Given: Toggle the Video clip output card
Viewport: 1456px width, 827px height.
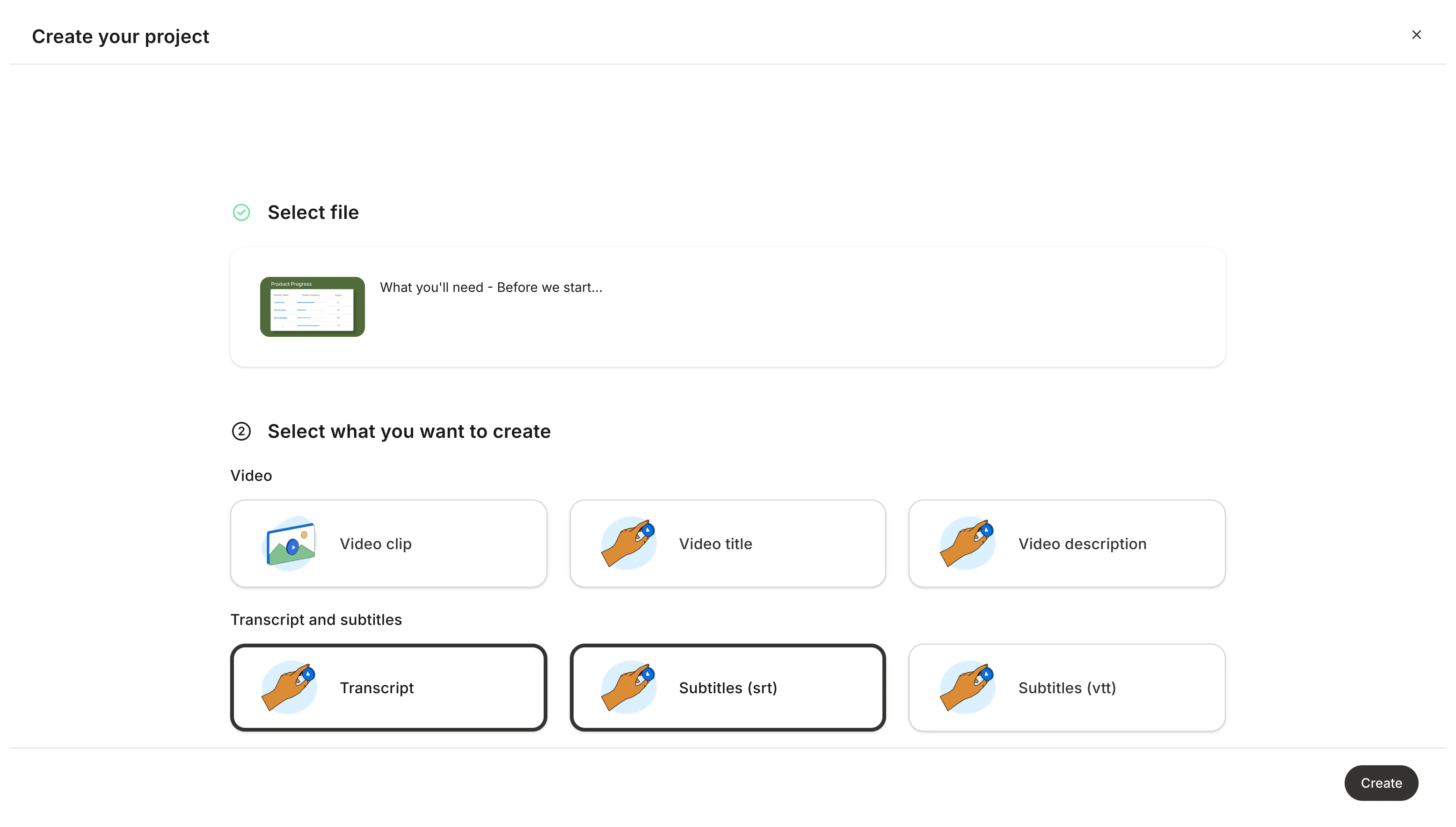Looking at the screenshot, I should click(x=388, y=543).
